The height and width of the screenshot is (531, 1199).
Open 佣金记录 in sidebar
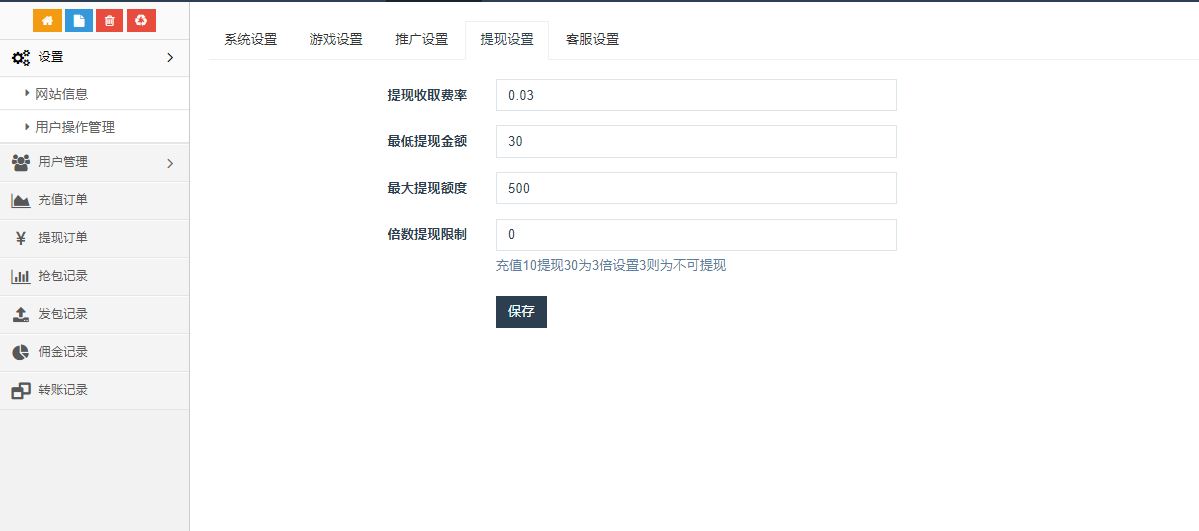(95, 352)
